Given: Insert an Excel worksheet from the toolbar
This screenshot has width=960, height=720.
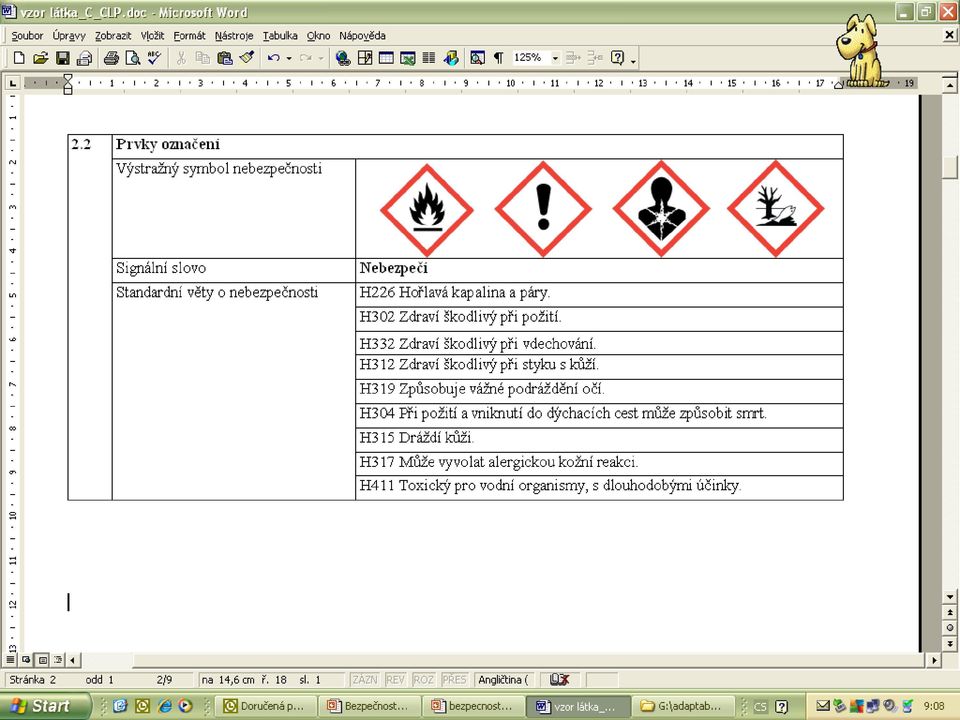Looking at the screenshot, I should (x=408, y=58).
